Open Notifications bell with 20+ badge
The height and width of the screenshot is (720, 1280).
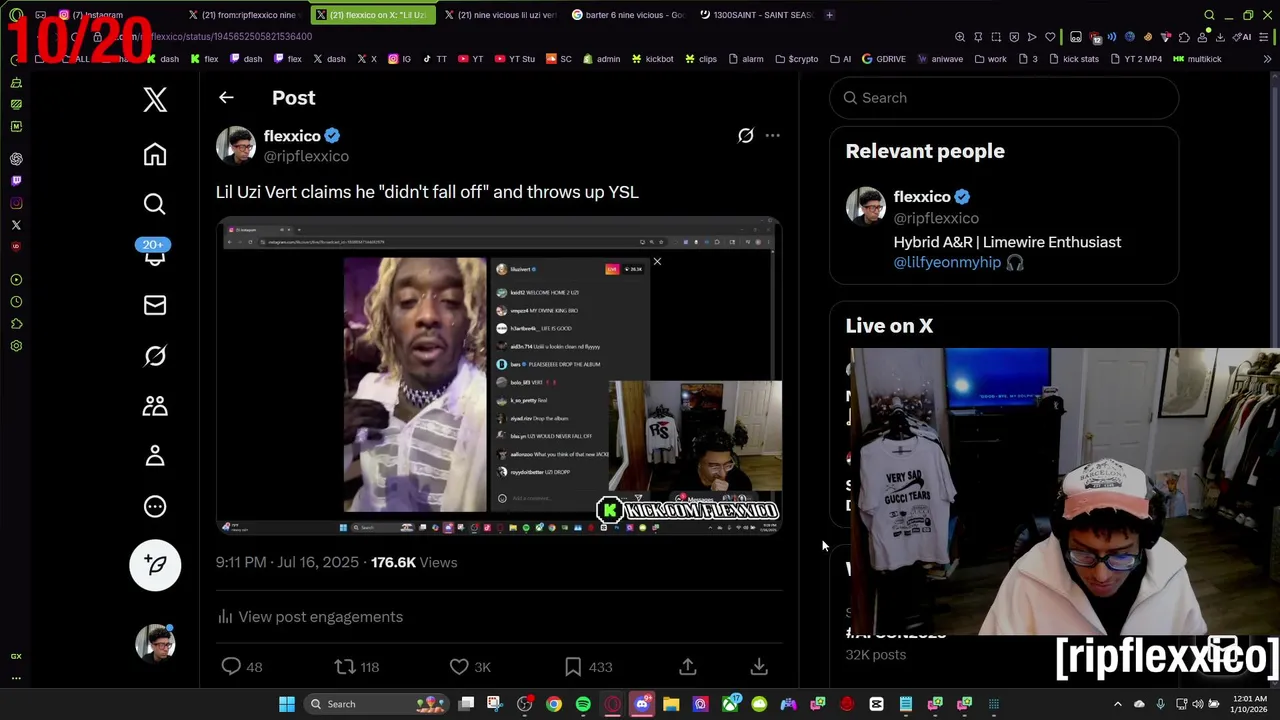(x=153, y=252)
